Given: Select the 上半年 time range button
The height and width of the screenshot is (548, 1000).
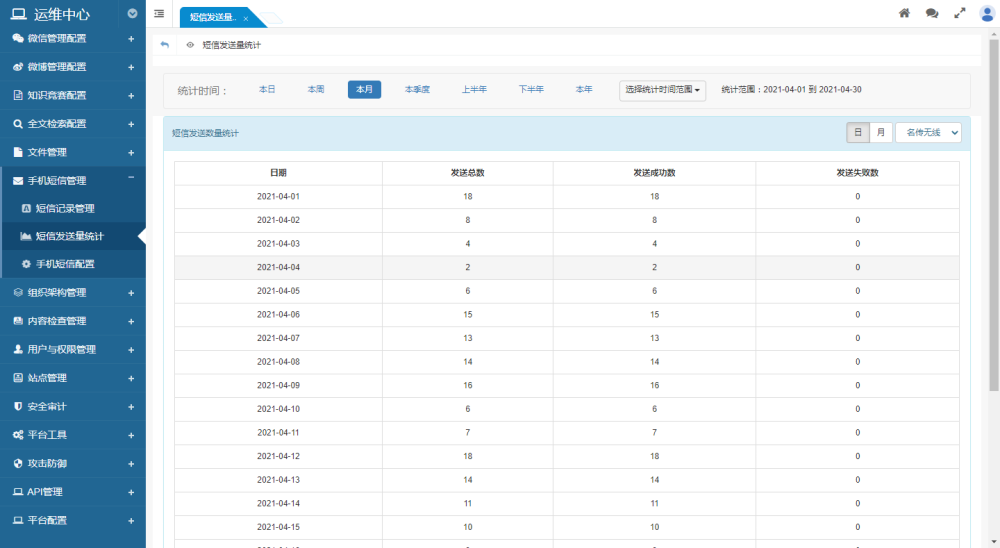Looking at the screenshot, I should tap(474, 89).
